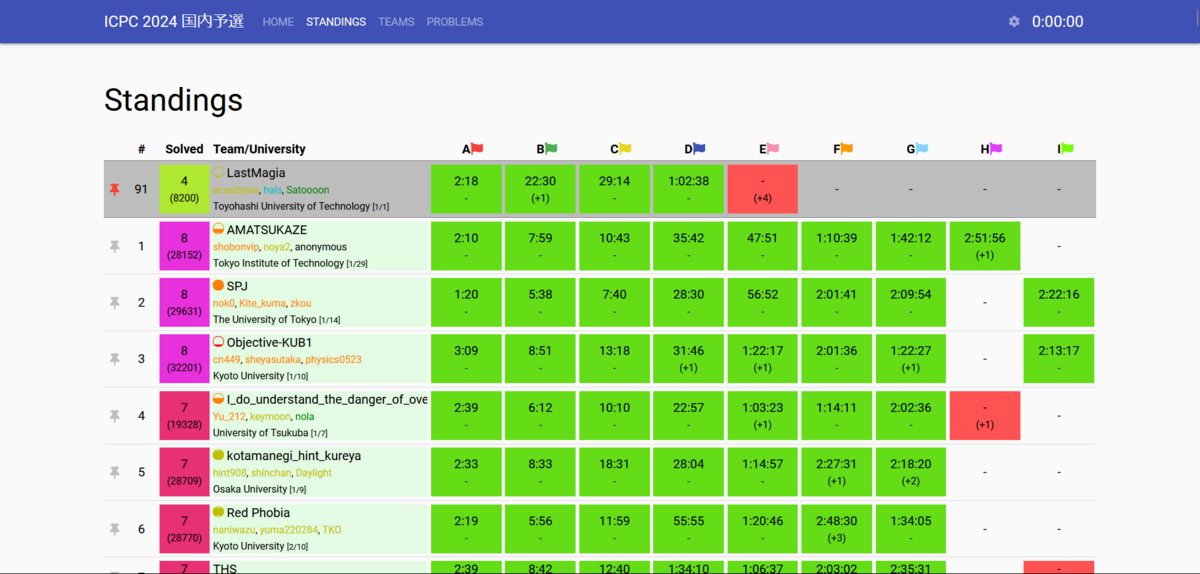
Task: Pin the SPJ team row
Action: (114, 302)
